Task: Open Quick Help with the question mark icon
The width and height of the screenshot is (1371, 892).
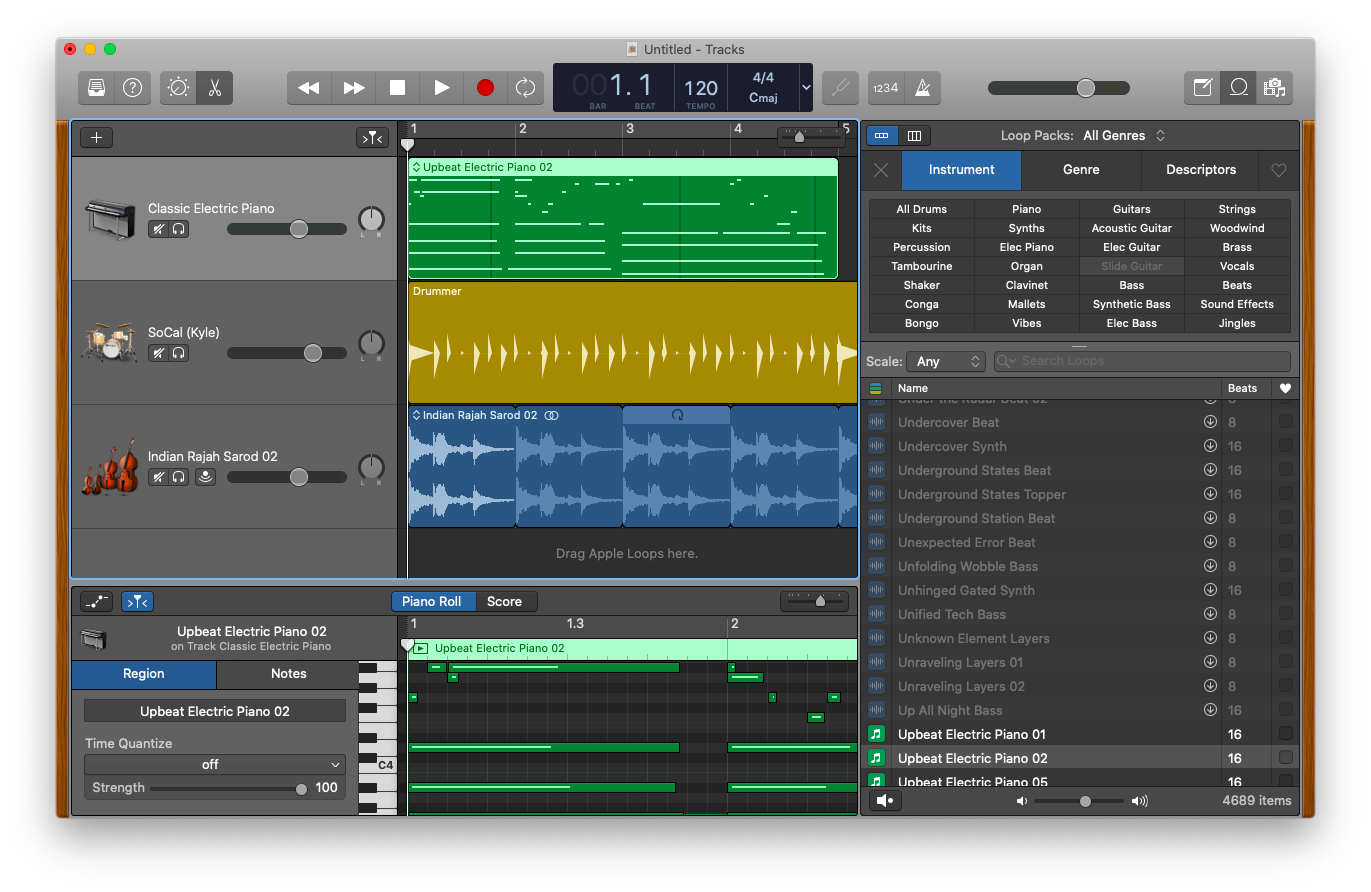Action: 132,87
